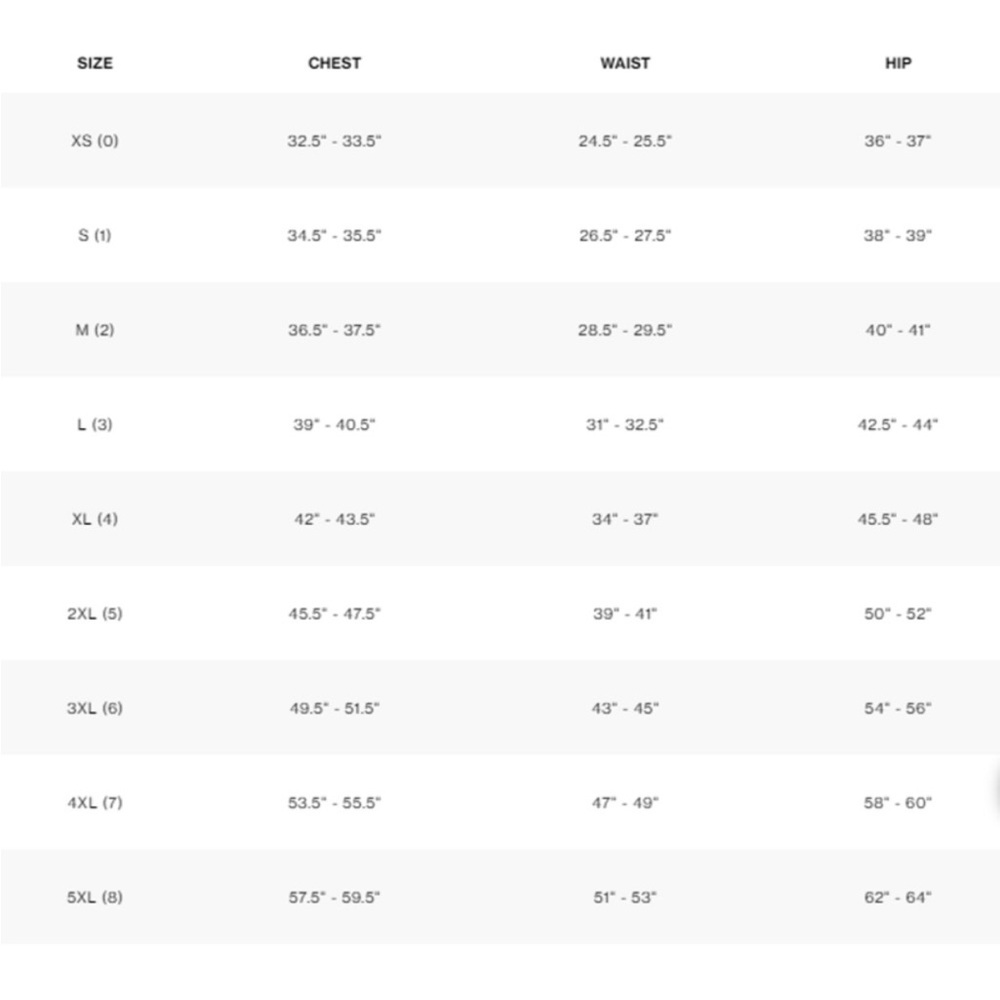
Task: Select the M (2) size label
Action: 95,330
